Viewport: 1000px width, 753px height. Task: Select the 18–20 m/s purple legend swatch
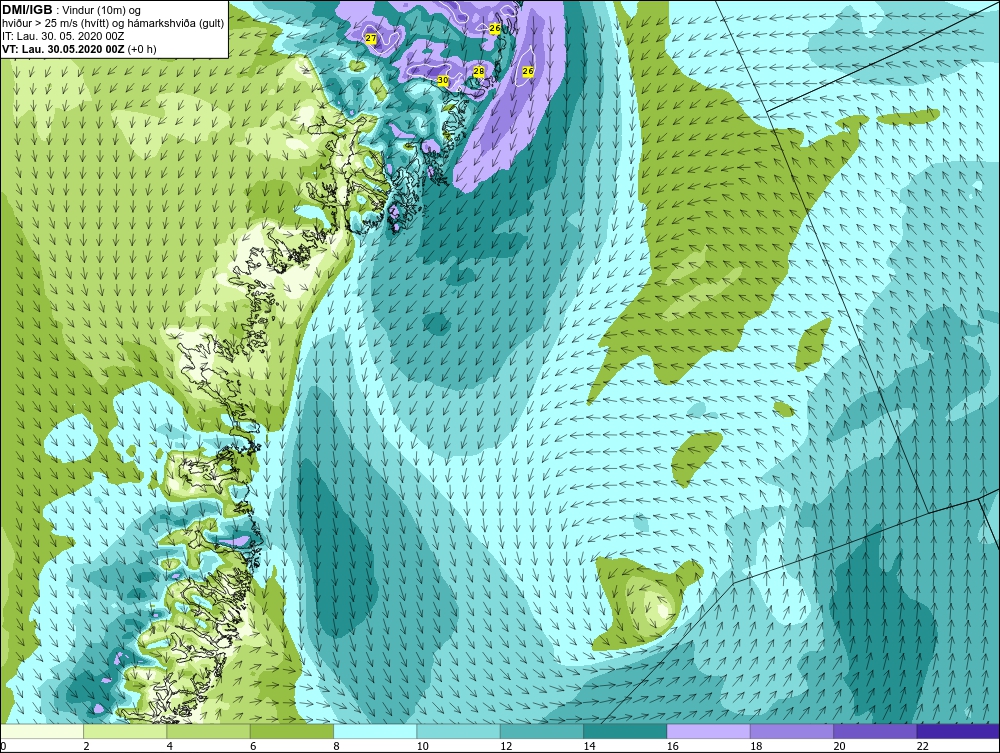(x=791, y=731)
